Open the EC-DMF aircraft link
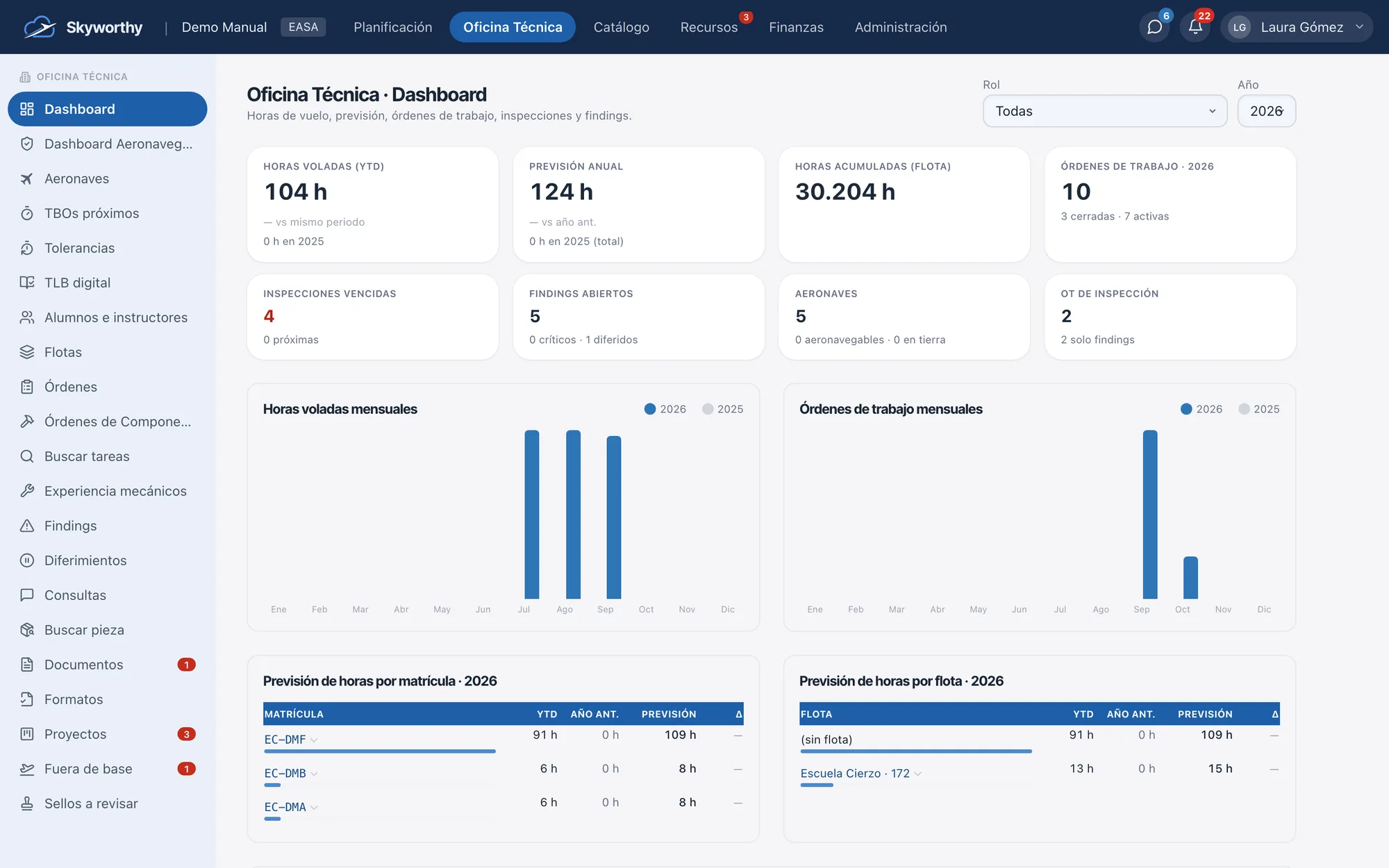 tap(285, 740)
